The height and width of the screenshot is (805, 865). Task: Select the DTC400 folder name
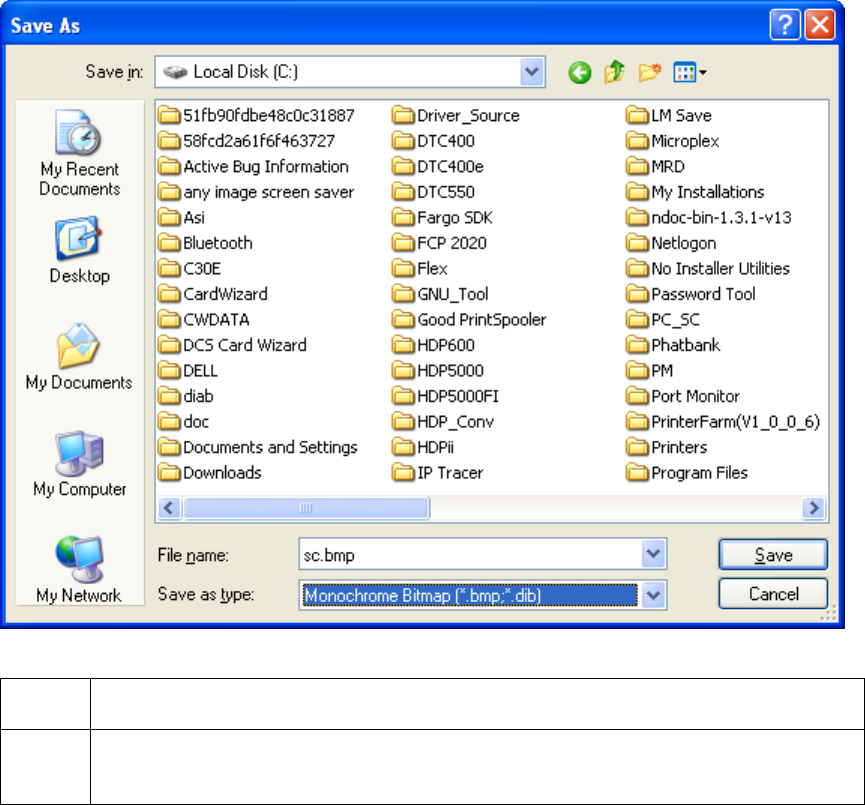tap(446, 141)
